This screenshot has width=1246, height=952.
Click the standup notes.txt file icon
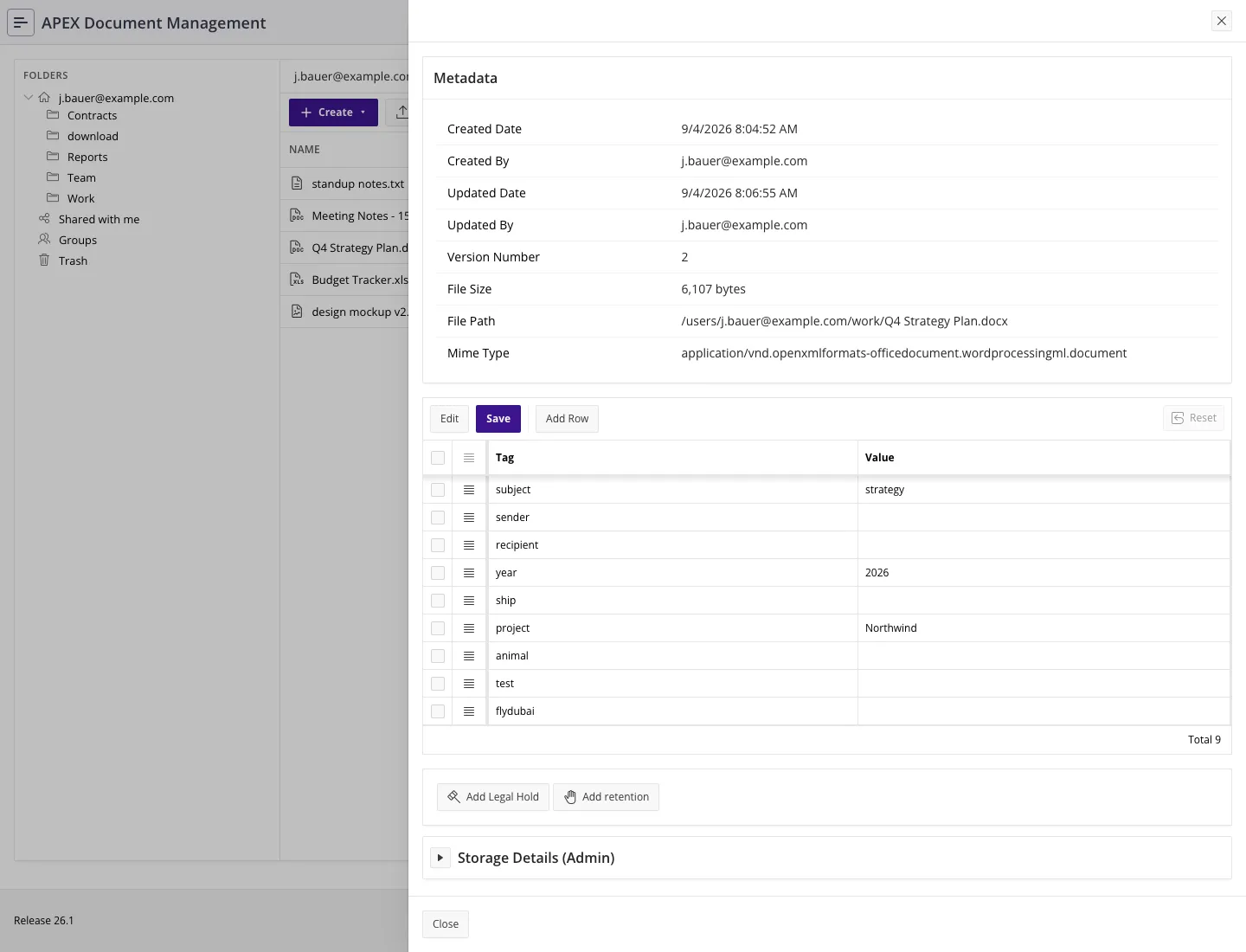pos(297,183)
